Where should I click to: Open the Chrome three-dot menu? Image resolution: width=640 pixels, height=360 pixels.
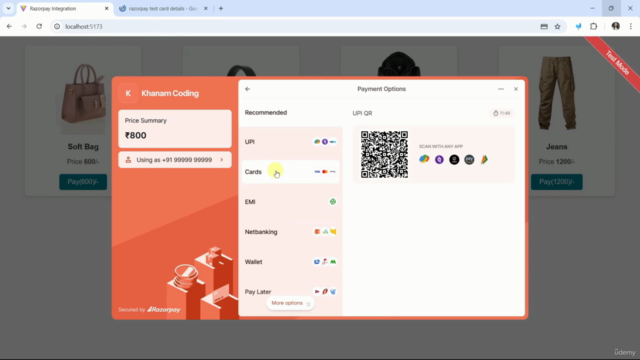point(631,27)
